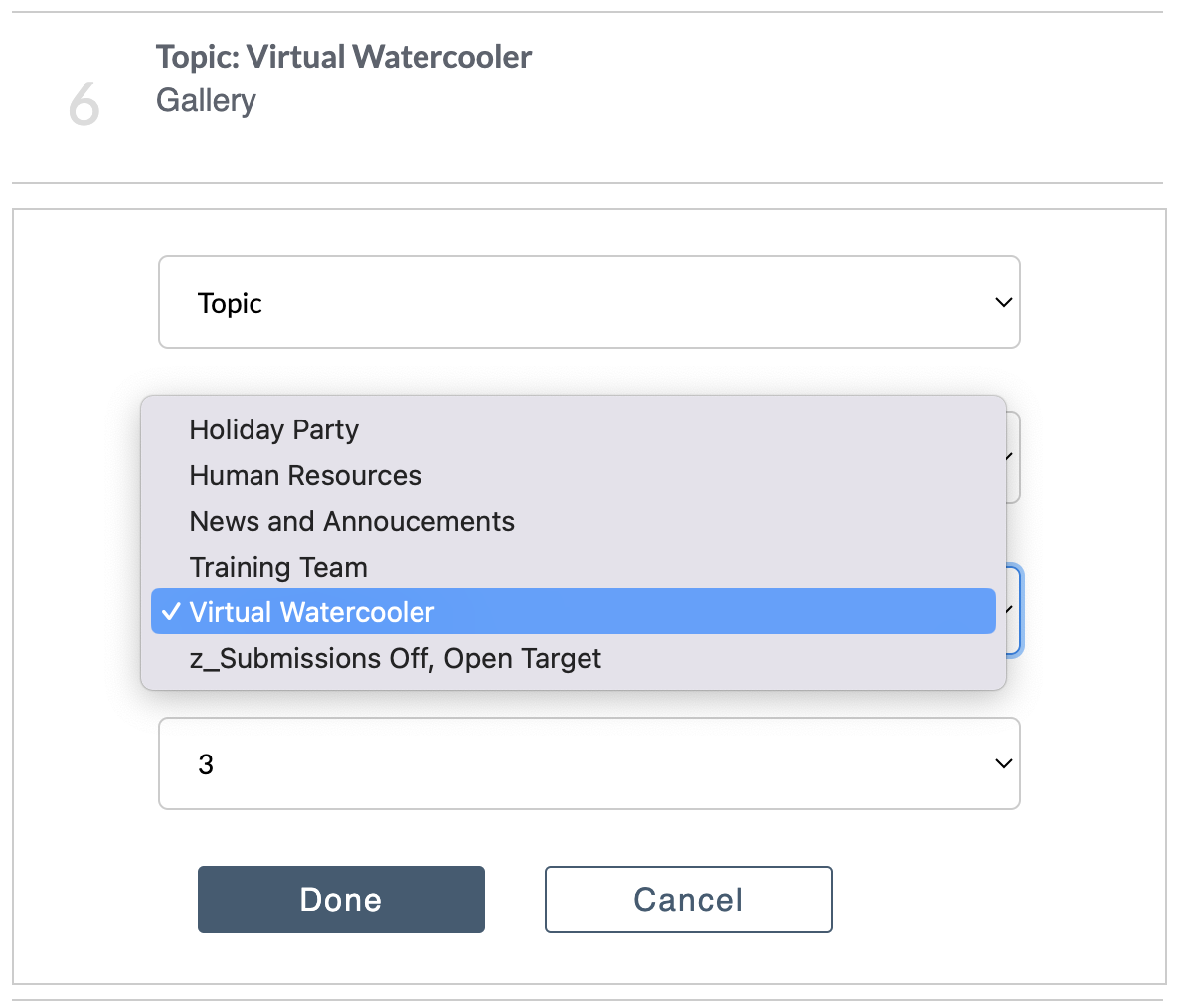
Task: Click the checkmark beside Virtual Watercooler
Action: coord(171,612)
